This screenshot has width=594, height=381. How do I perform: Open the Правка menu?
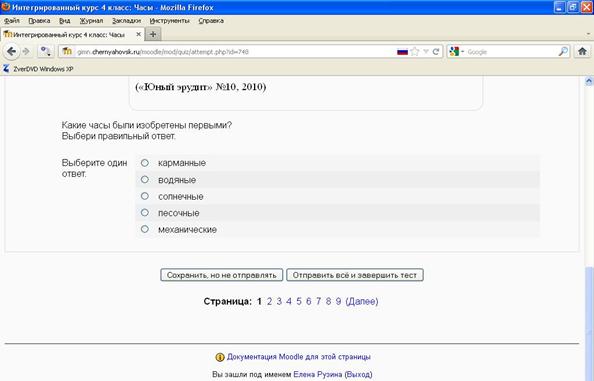[x=39, y=21]
